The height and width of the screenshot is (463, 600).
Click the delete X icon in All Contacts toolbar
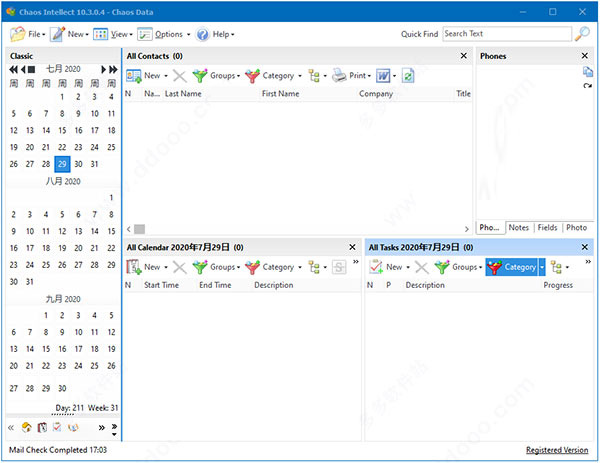point(178,76)
